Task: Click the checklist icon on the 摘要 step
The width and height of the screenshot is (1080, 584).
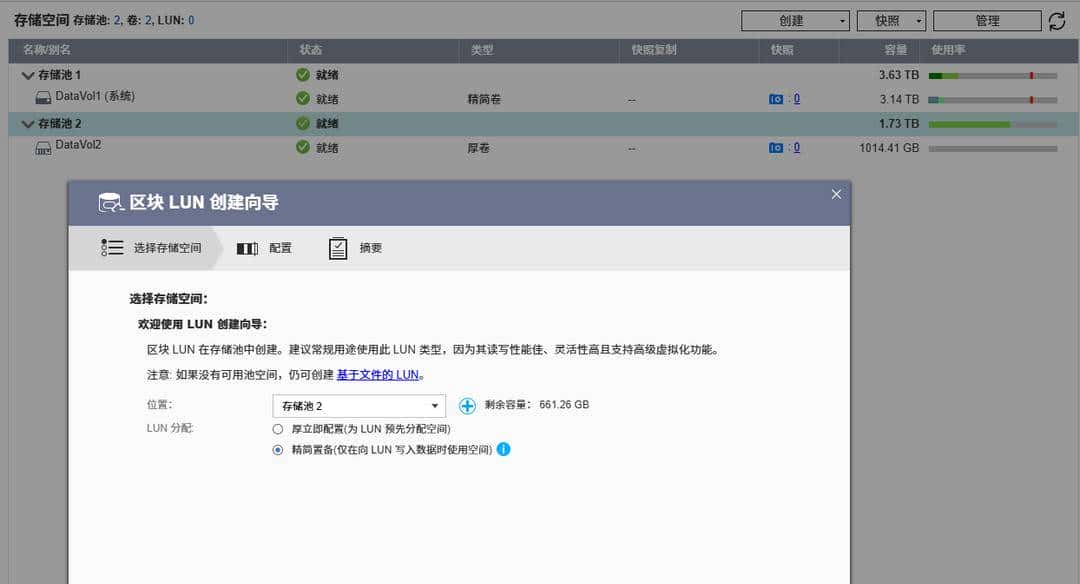Action: 337,247
